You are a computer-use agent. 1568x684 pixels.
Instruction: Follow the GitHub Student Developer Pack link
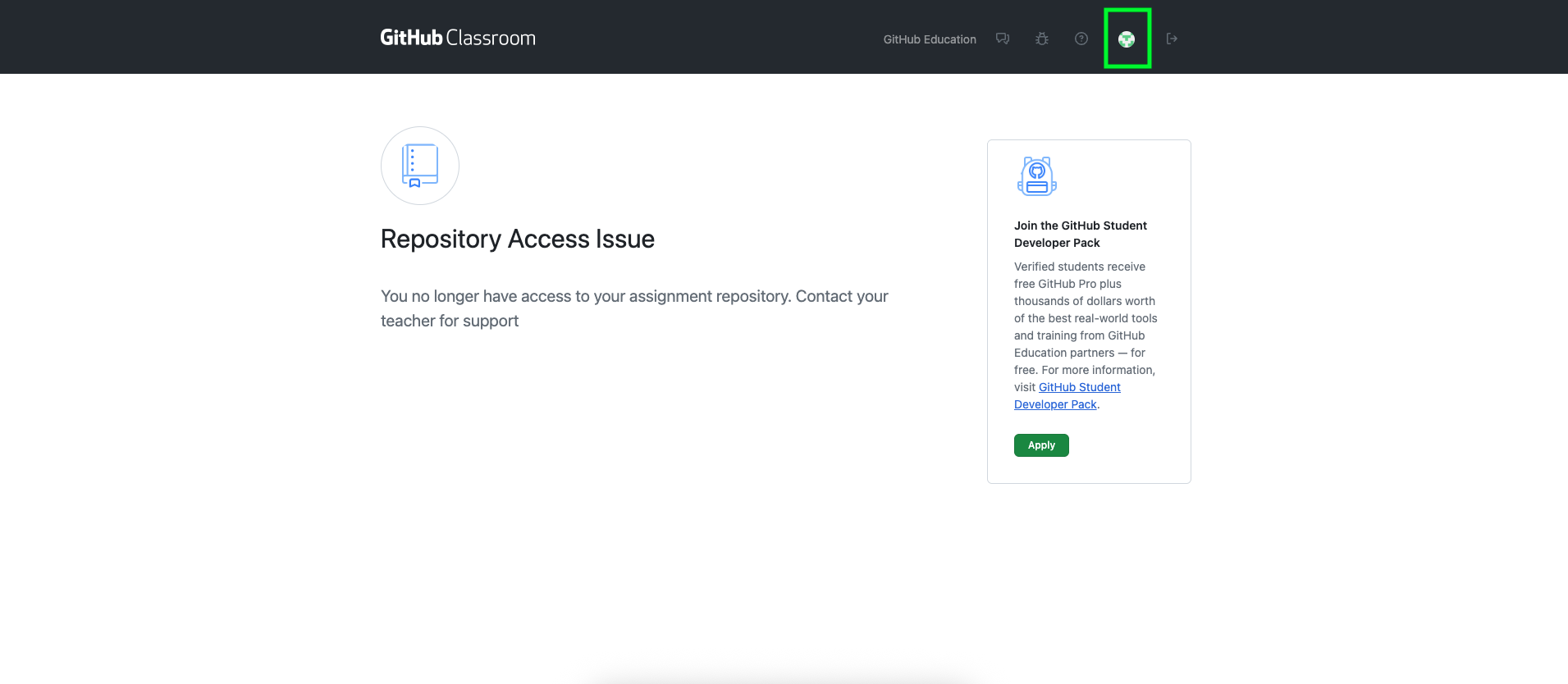[x=1079, y=387]
